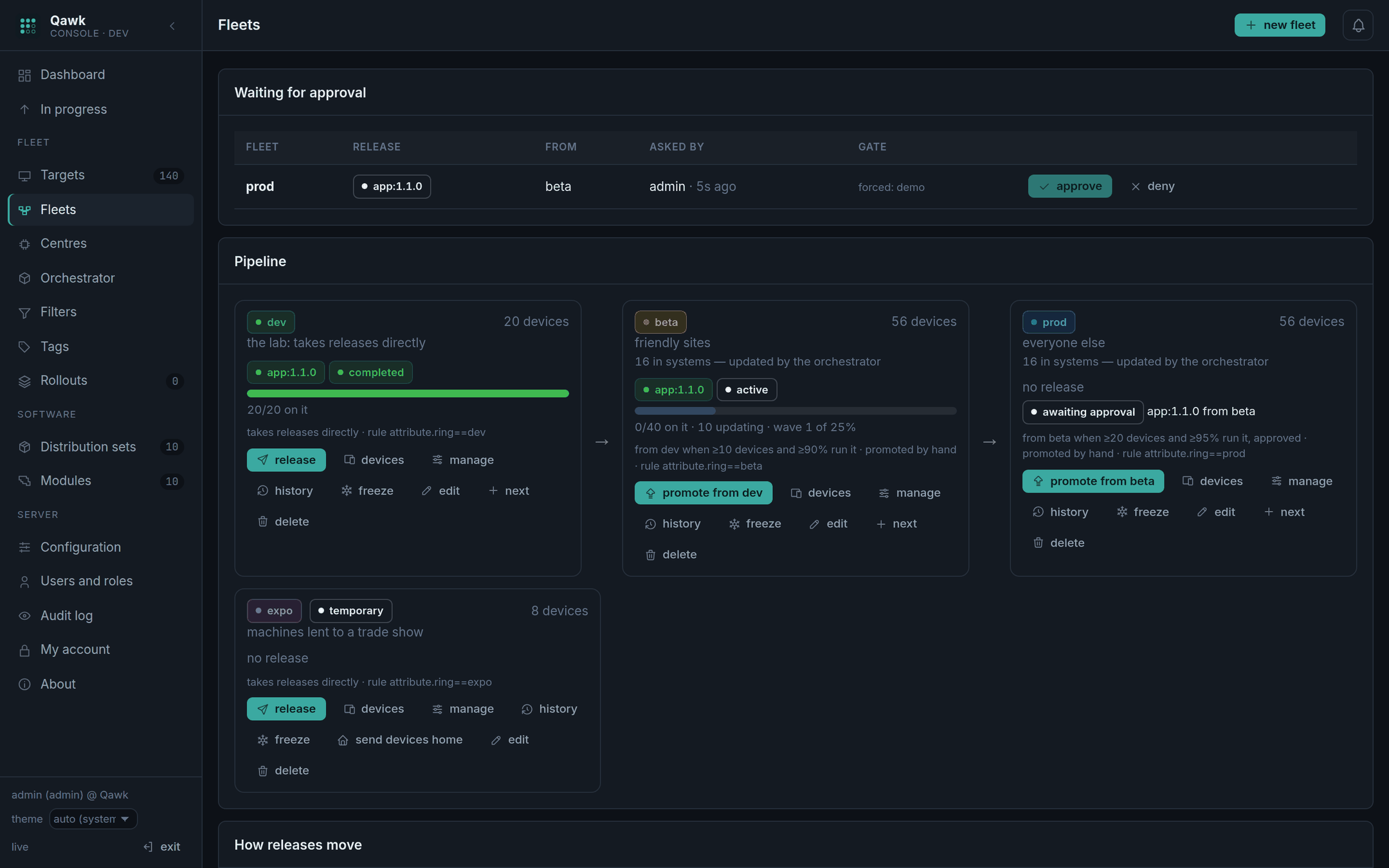Click manage in the beta fleet card

pos(909,493)
